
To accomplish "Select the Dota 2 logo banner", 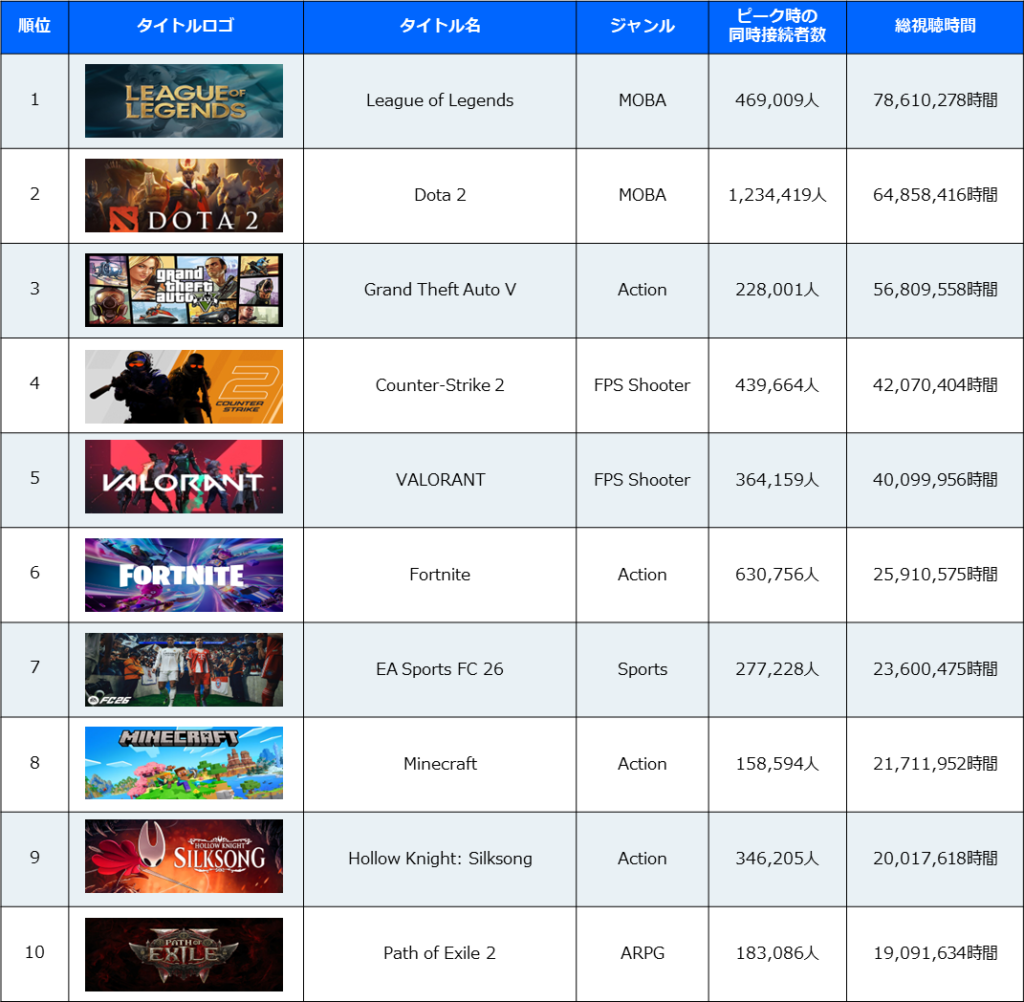I will (184, 195).
